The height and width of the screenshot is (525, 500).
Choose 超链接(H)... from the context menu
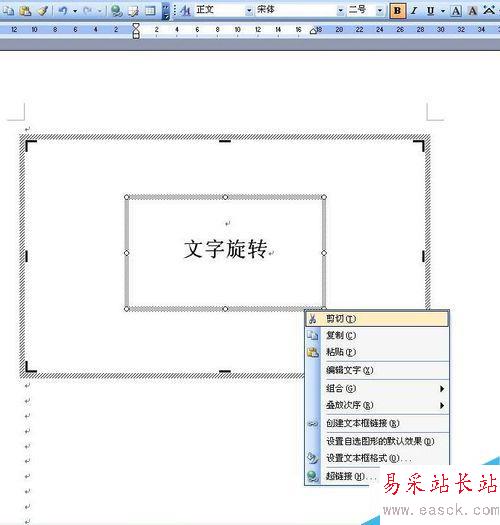(343, 476)
